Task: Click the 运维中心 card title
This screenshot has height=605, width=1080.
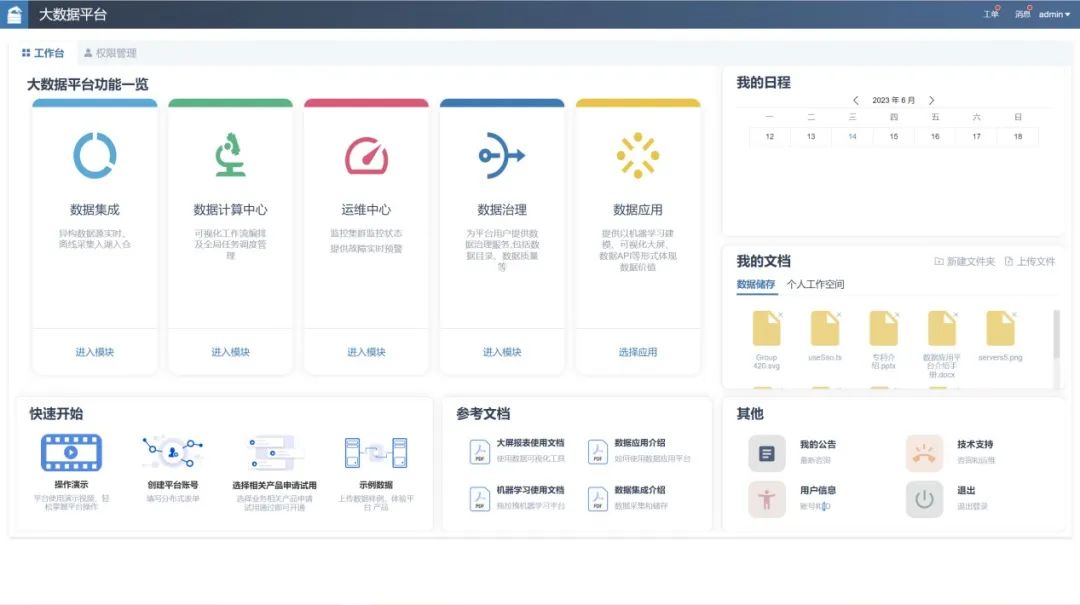Action: pyautogui.click(x=366, y=209)
